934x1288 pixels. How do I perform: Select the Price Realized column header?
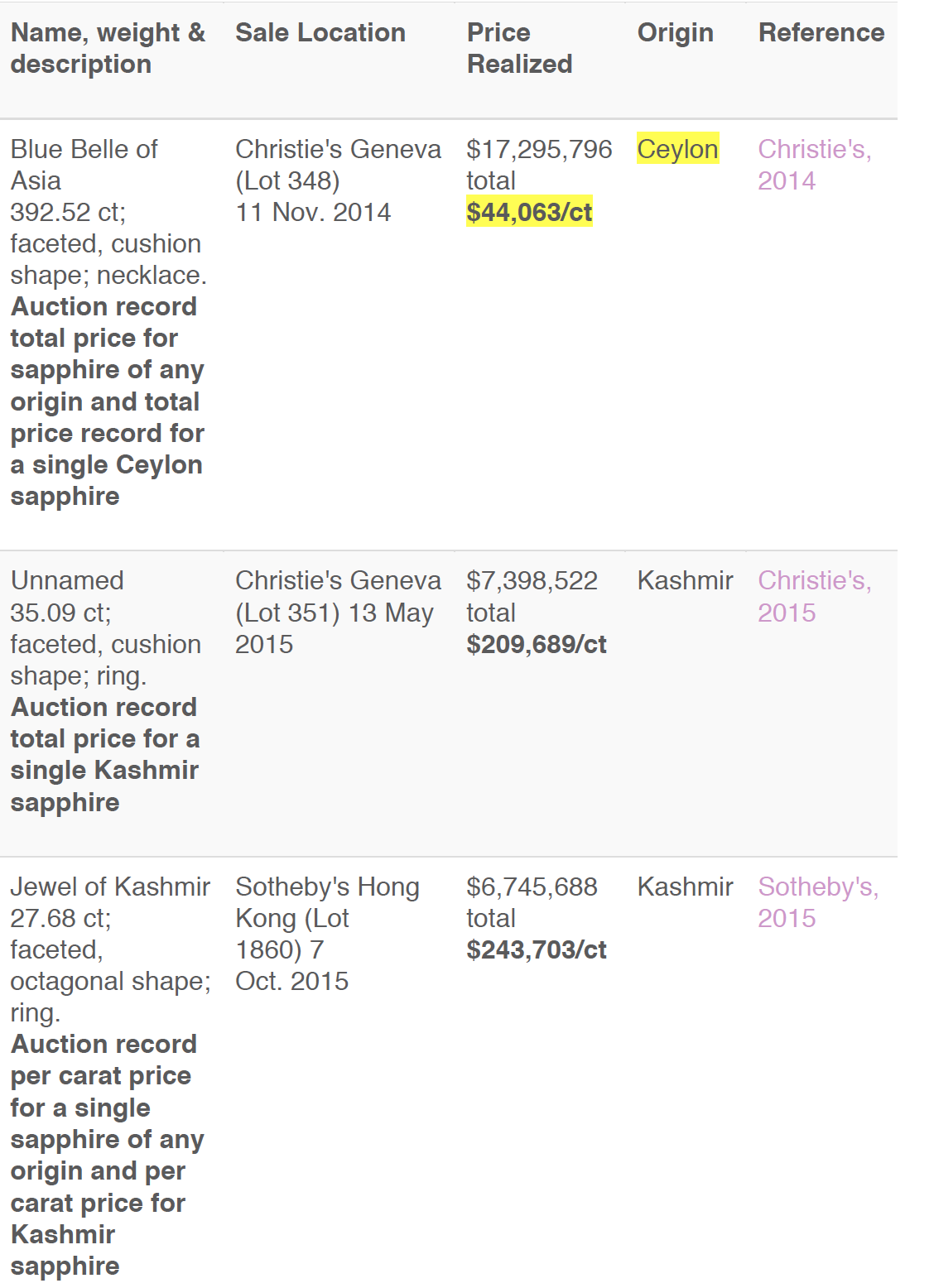[x=519, y=48]
